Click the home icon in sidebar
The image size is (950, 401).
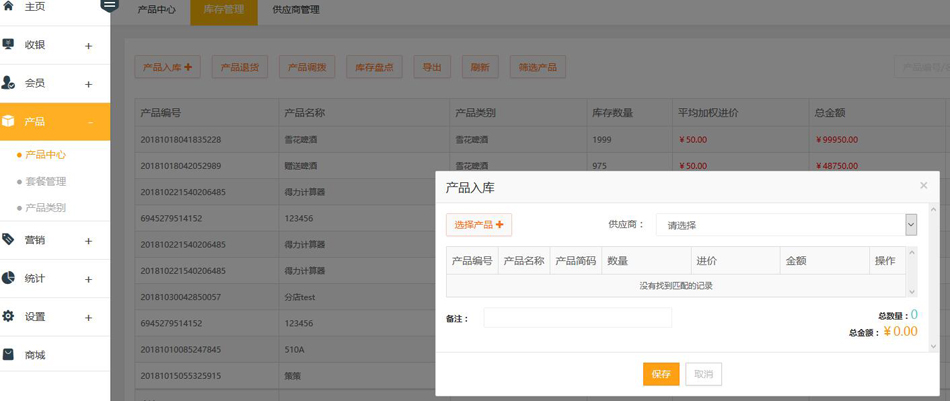point(8,6)
